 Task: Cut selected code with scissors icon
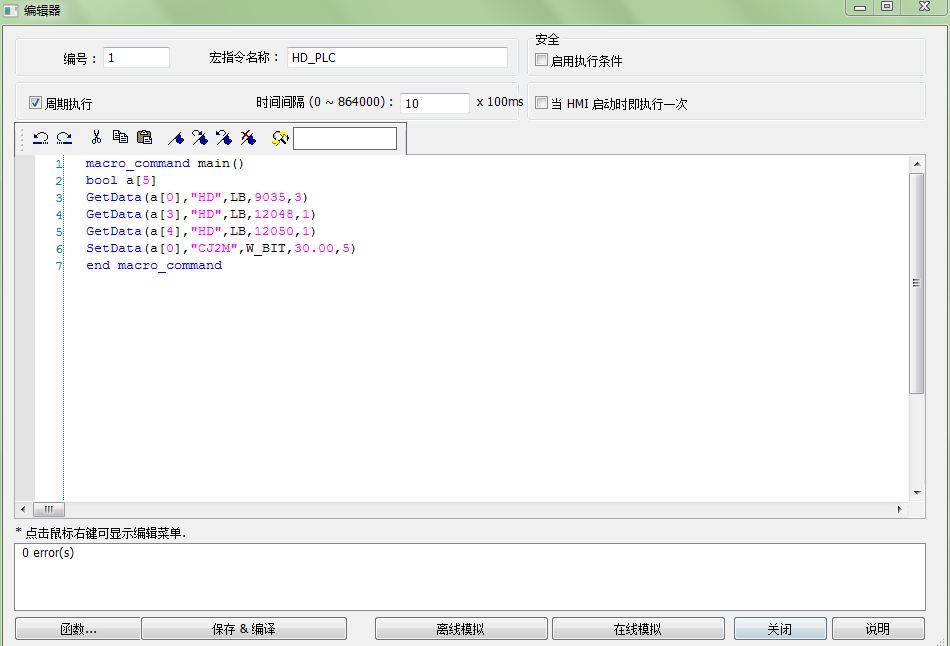pos(96,138)
